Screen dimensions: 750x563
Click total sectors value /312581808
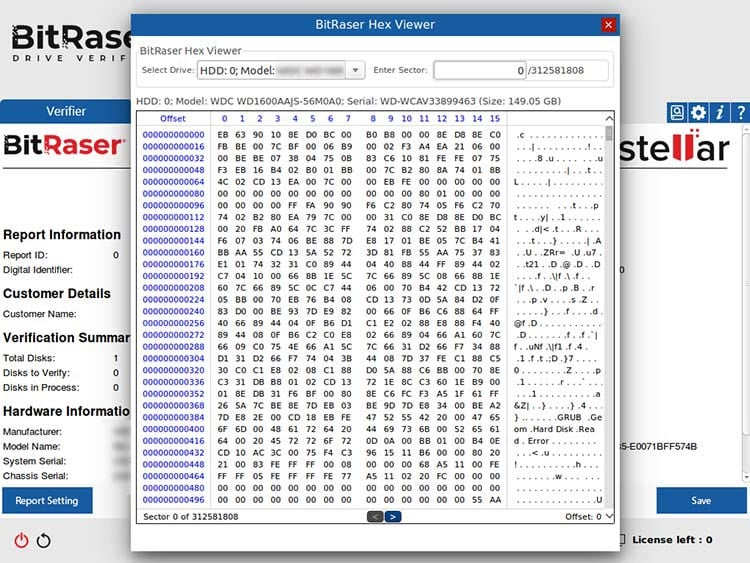(556, 70)
